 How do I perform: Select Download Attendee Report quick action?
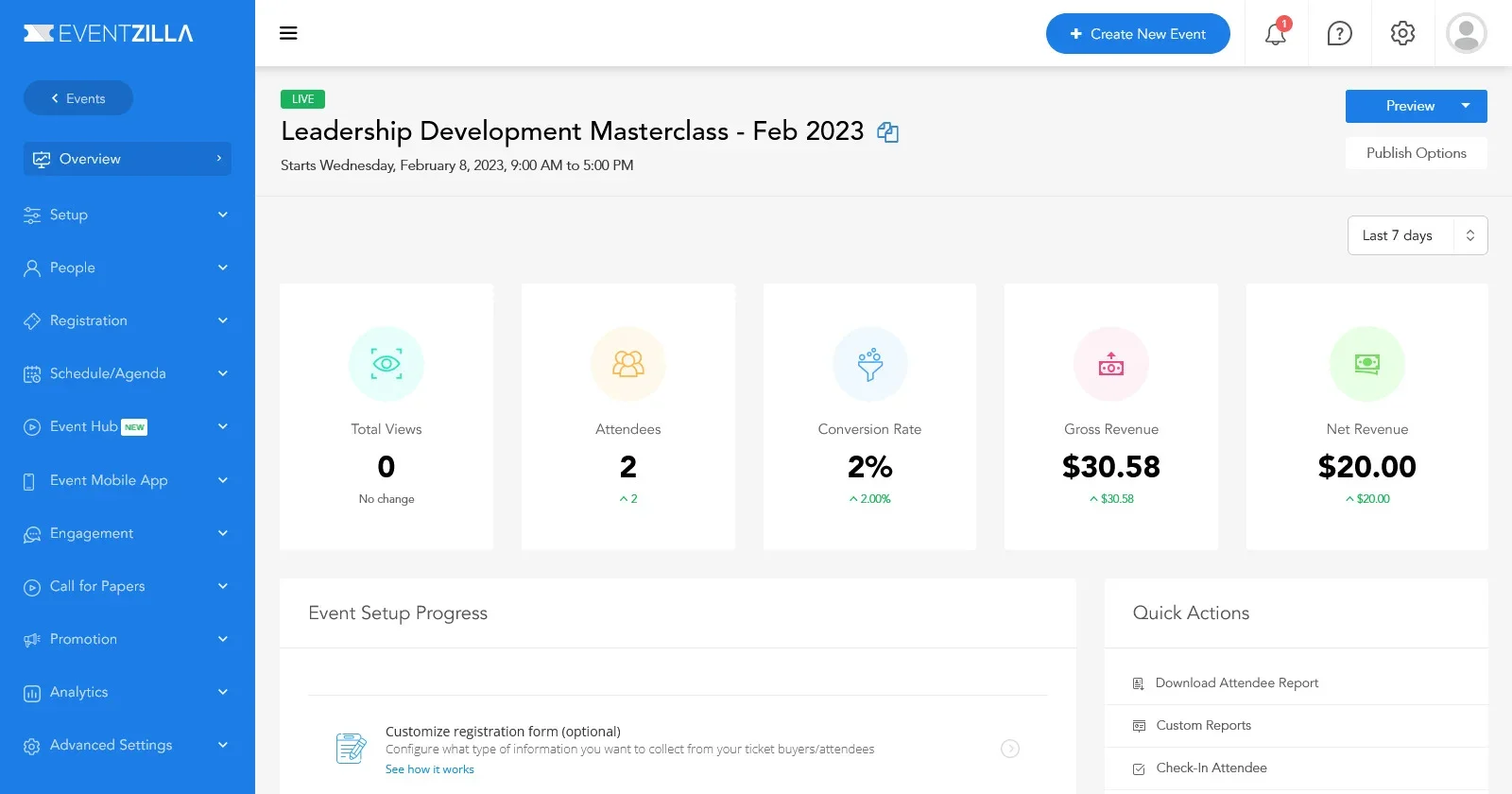click(1236, 682)
